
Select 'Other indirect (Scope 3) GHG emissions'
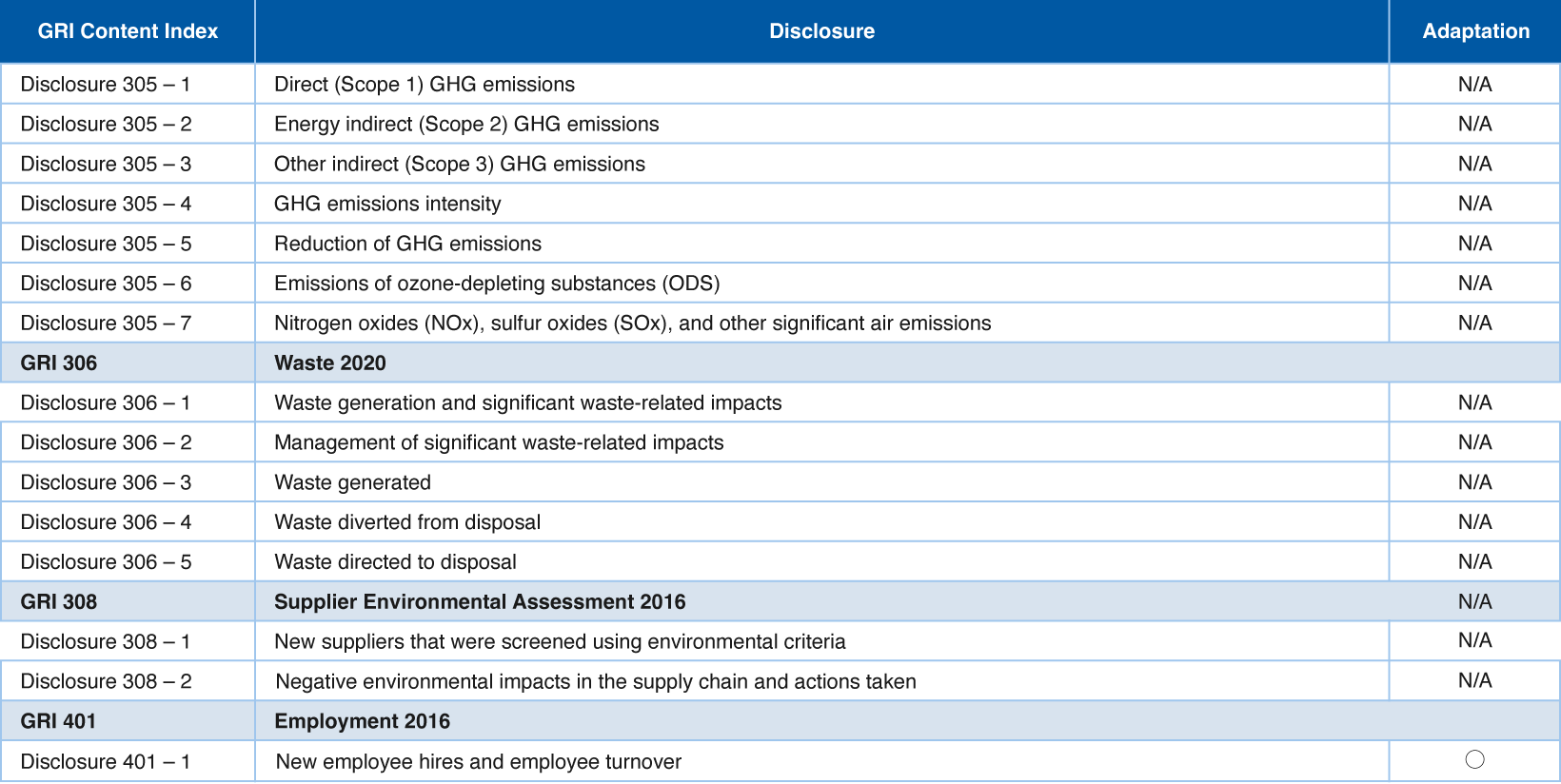click(x=460, y=165)
